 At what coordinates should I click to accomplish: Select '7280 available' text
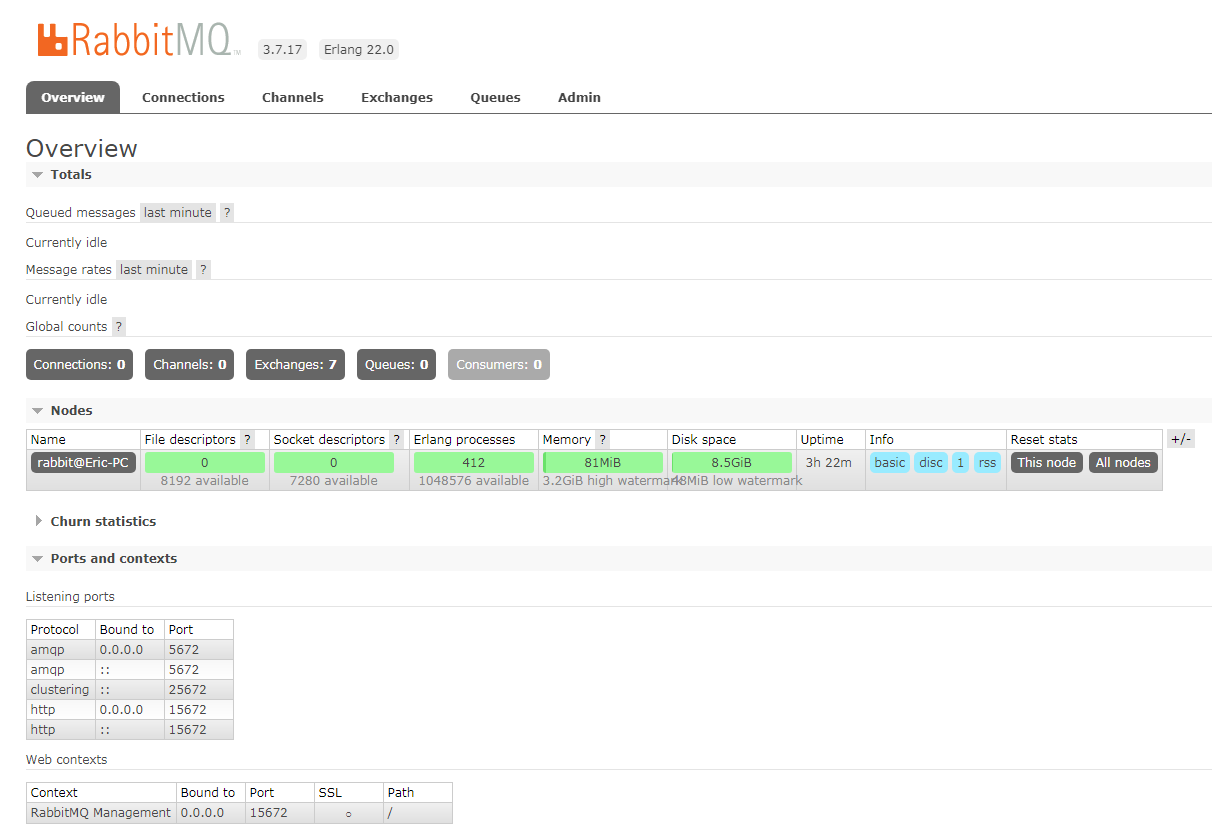click(x=334, y=480)
